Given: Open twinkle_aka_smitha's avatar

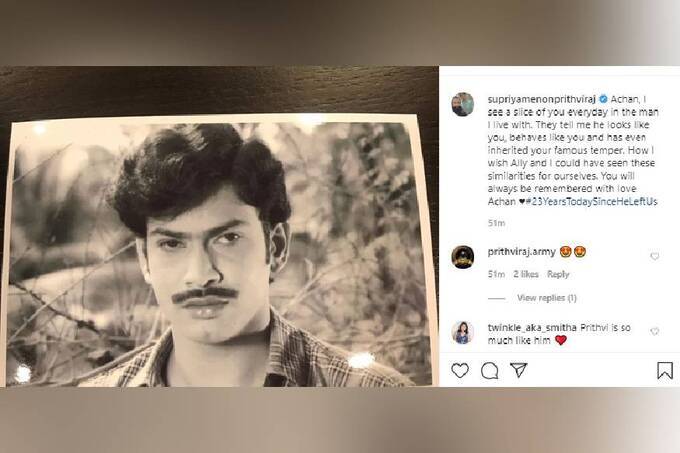Looking at the screenshot, I should (462, 332).
